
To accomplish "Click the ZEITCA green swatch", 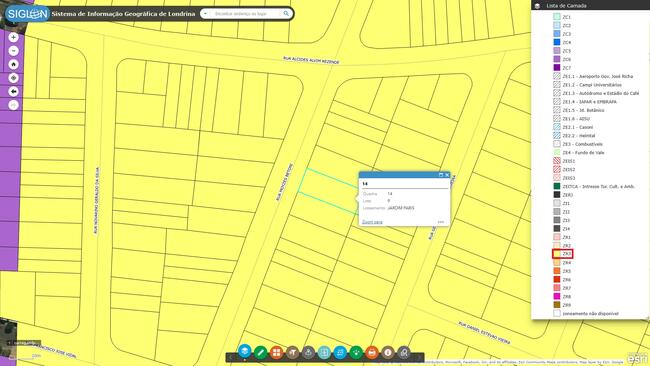I will click(x=556, y=186).
